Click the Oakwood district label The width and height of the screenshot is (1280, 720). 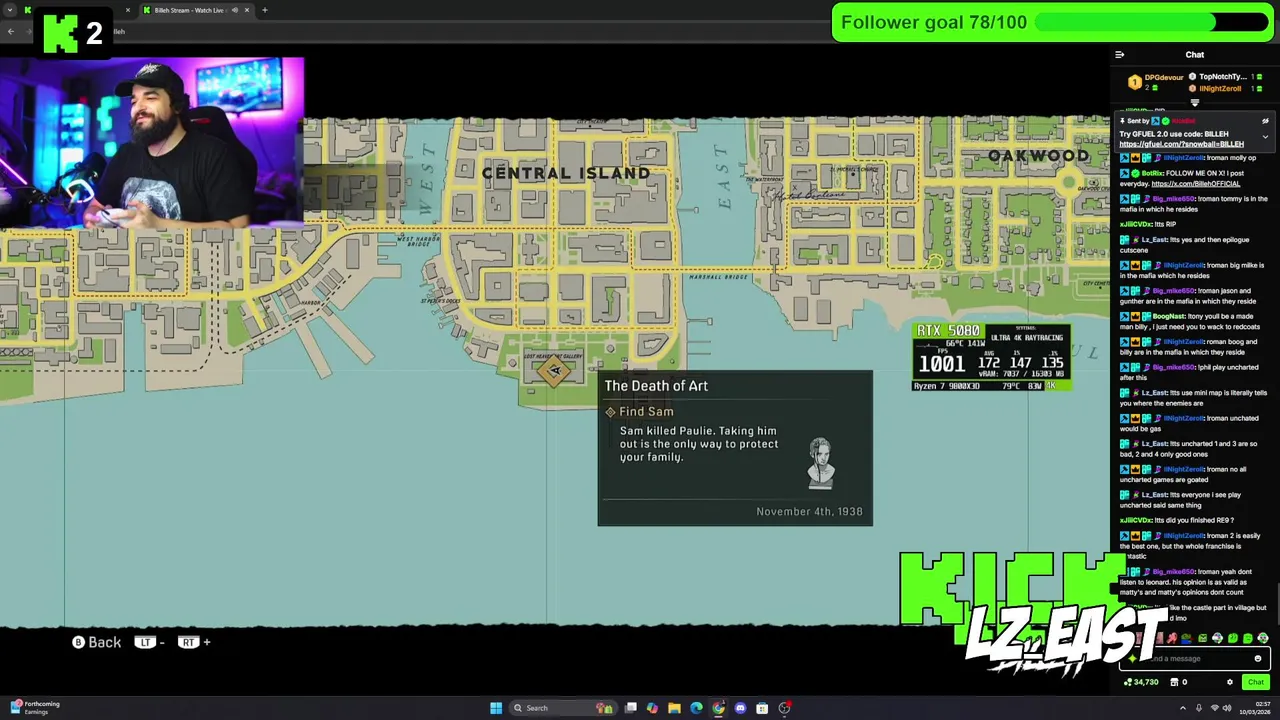pos(1038,155)
